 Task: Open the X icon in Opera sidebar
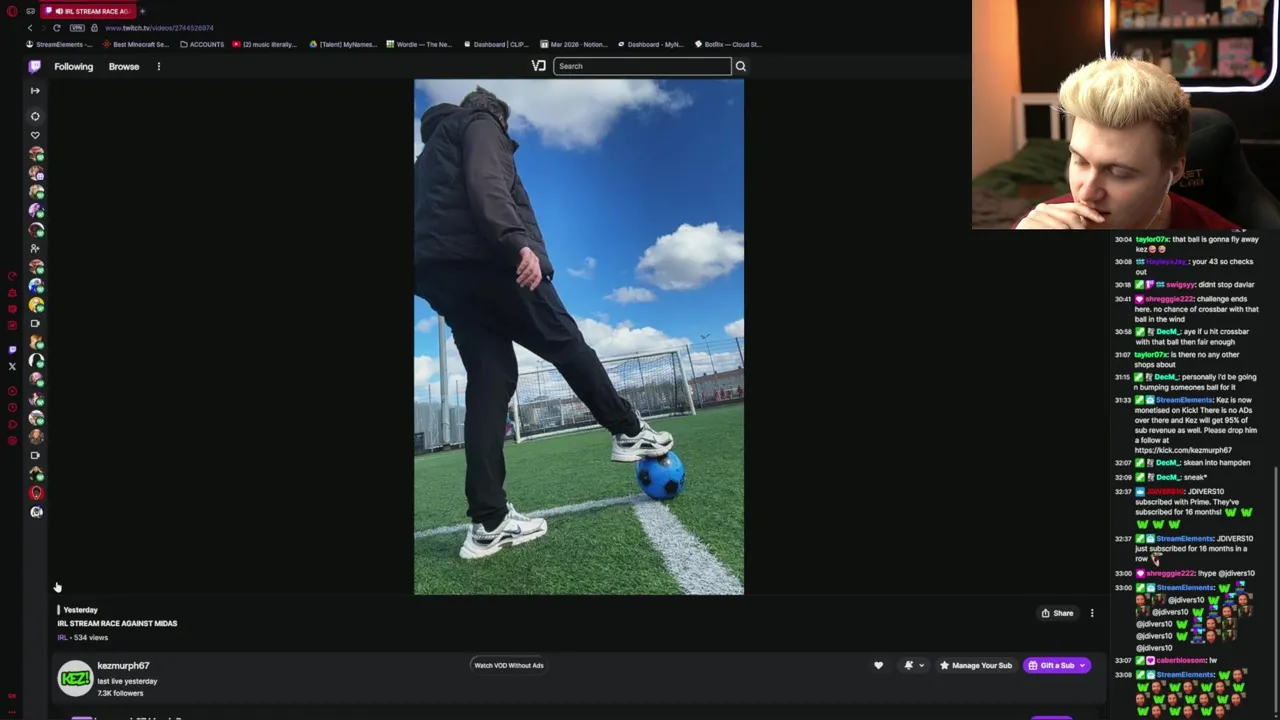[x=12, y=367]
